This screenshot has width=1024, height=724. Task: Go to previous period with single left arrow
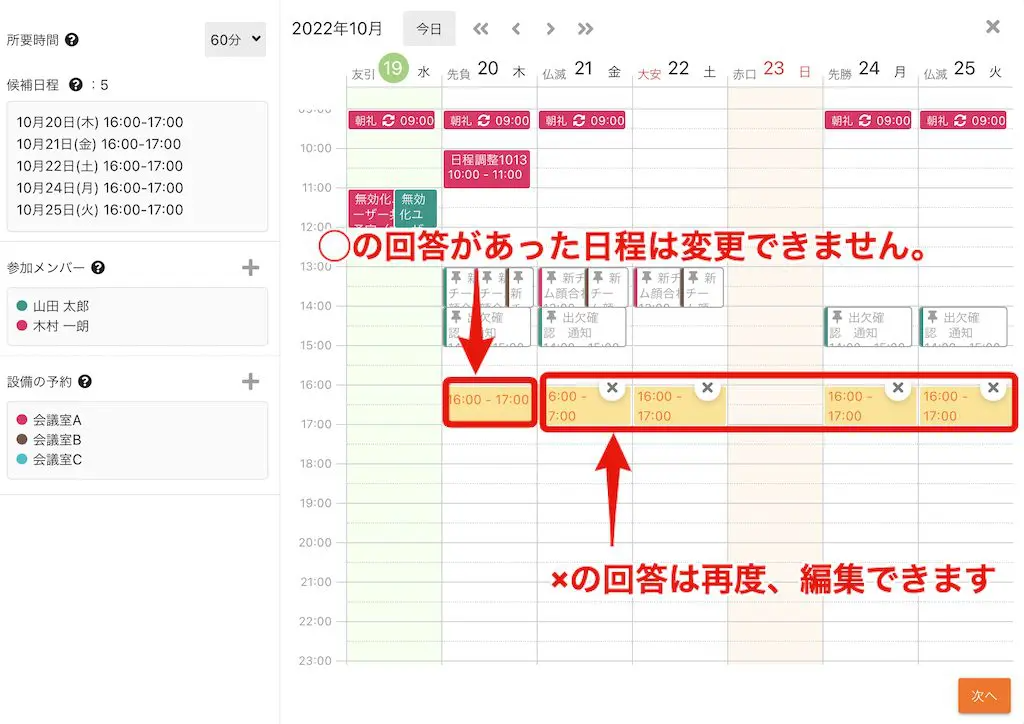[x=516, y=29]
